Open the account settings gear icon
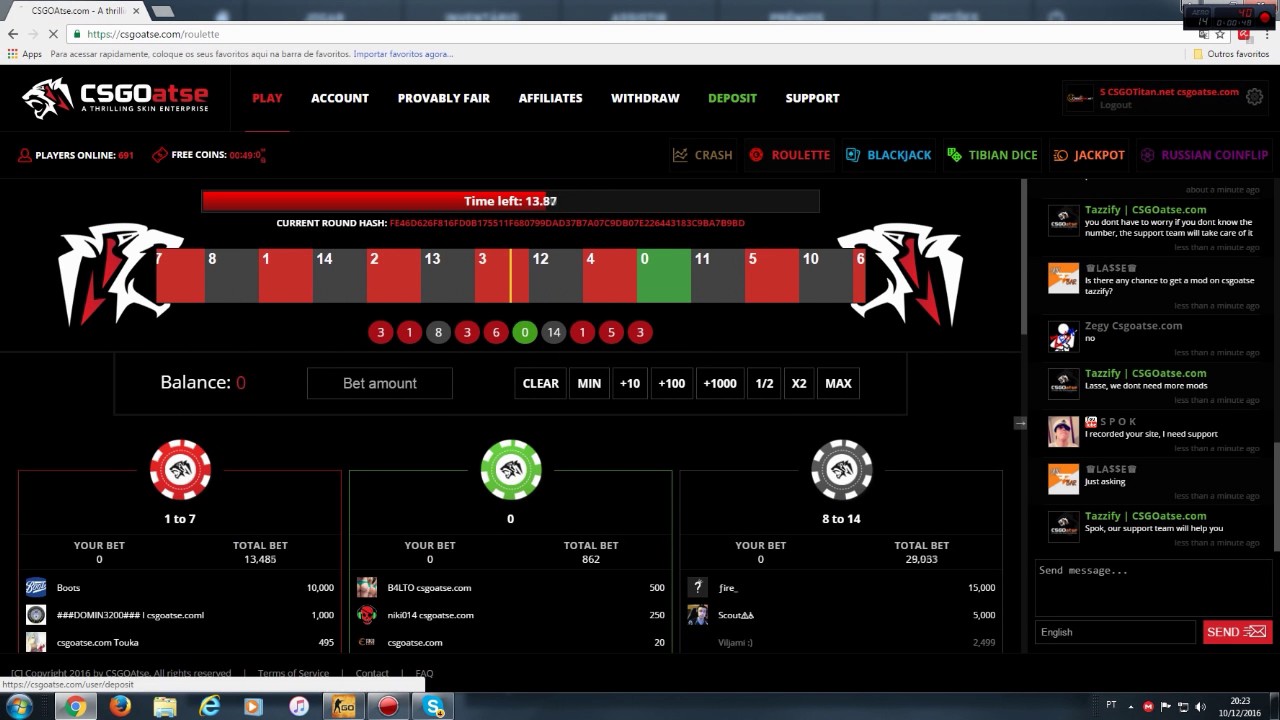Viewport: 1280px width, 720px height. [1254, 97]
